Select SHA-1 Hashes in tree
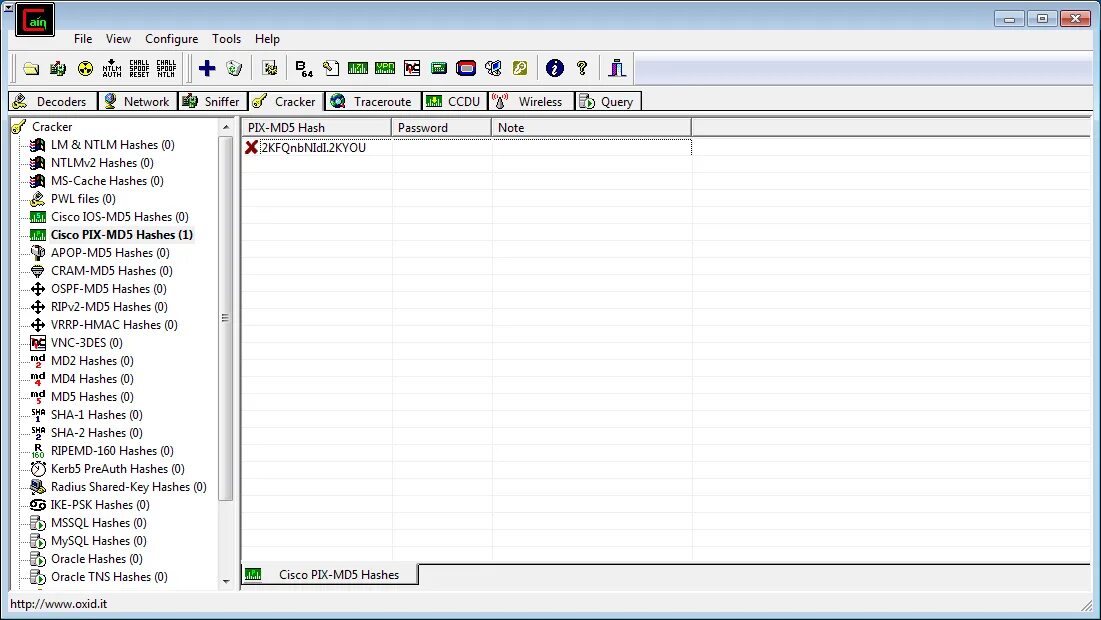This screenshot has height=620, width=1101. tap(96, 415)
